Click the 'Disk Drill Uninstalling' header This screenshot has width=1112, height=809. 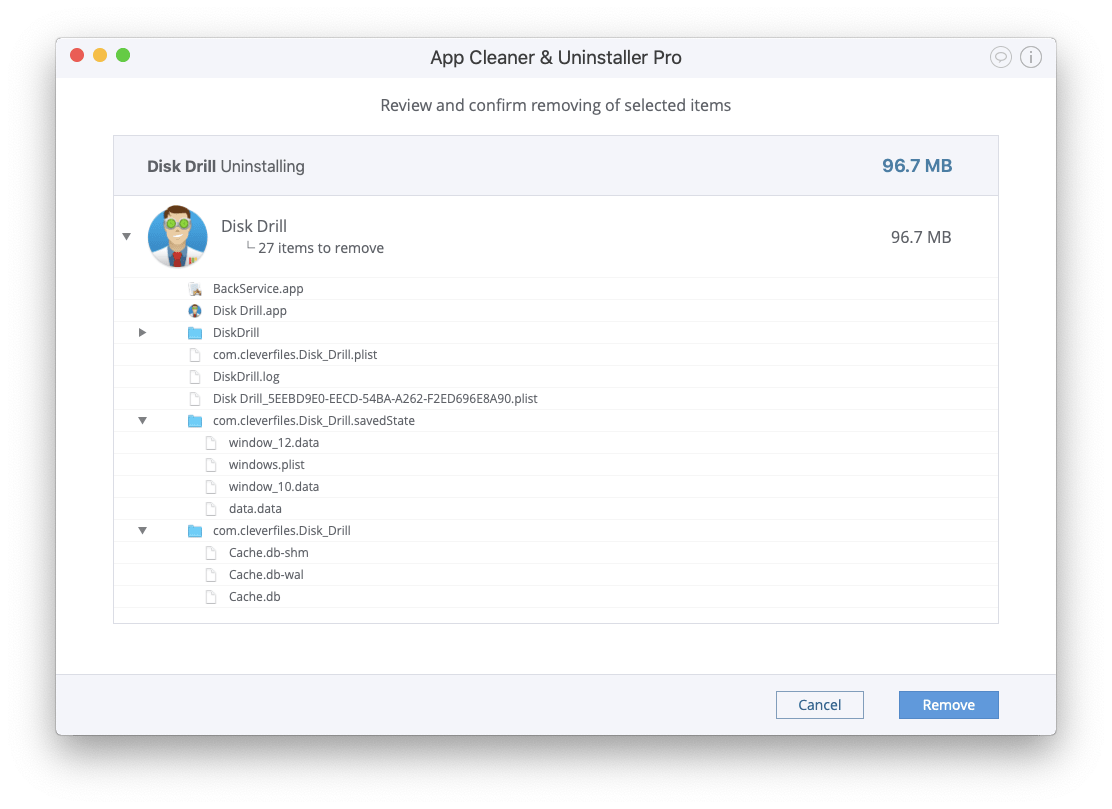(226, 167)
